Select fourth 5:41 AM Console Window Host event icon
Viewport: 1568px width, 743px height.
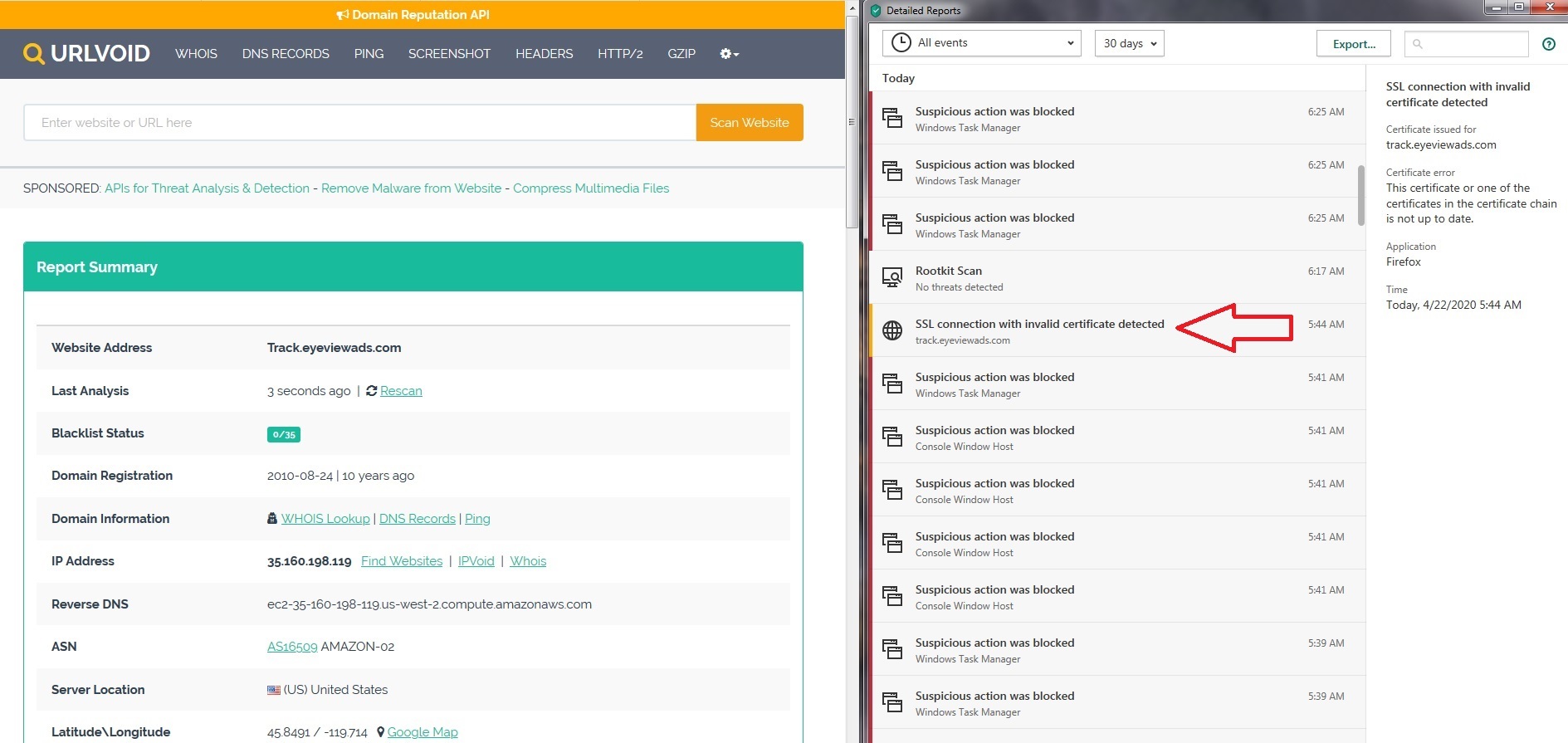[892, 596]
